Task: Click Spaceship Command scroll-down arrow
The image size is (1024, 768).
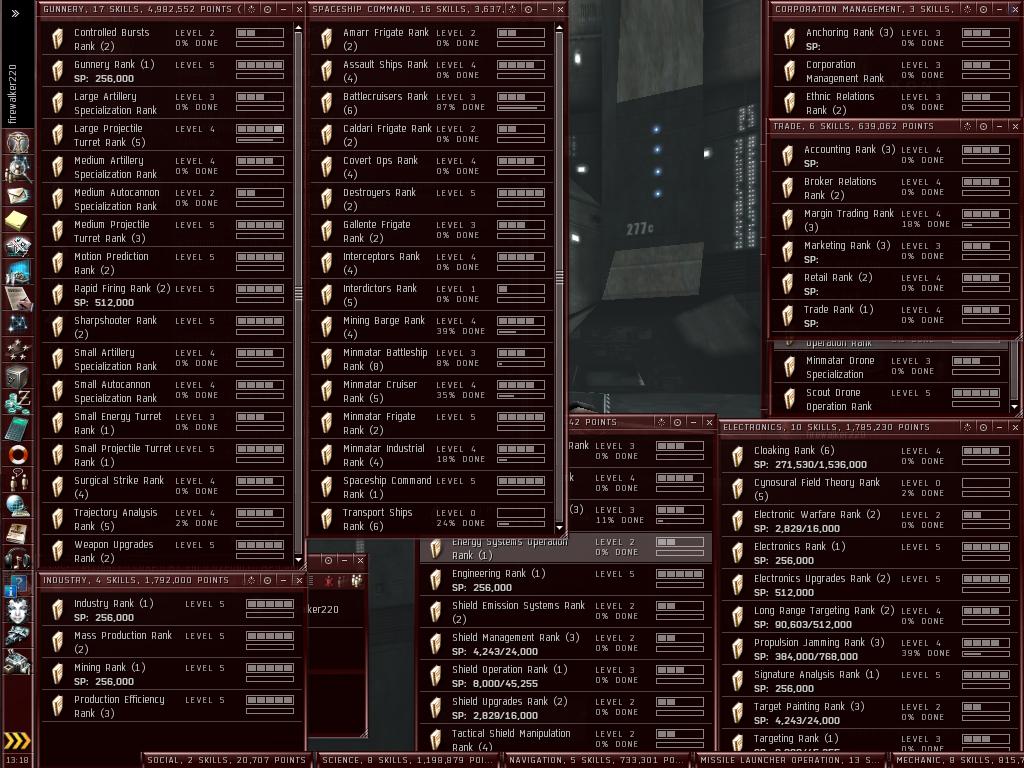Action: (x=559, y=527)
